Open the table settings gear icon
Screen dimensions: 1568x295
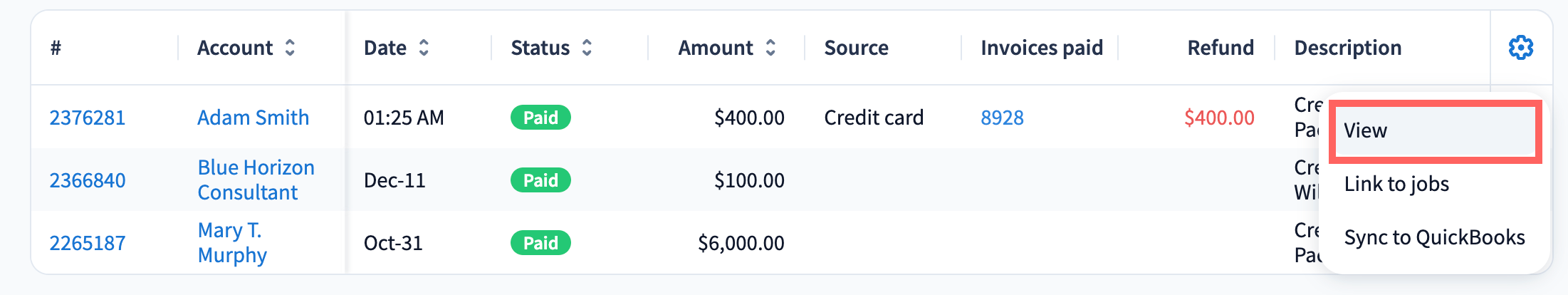(x=1520, y=48)
